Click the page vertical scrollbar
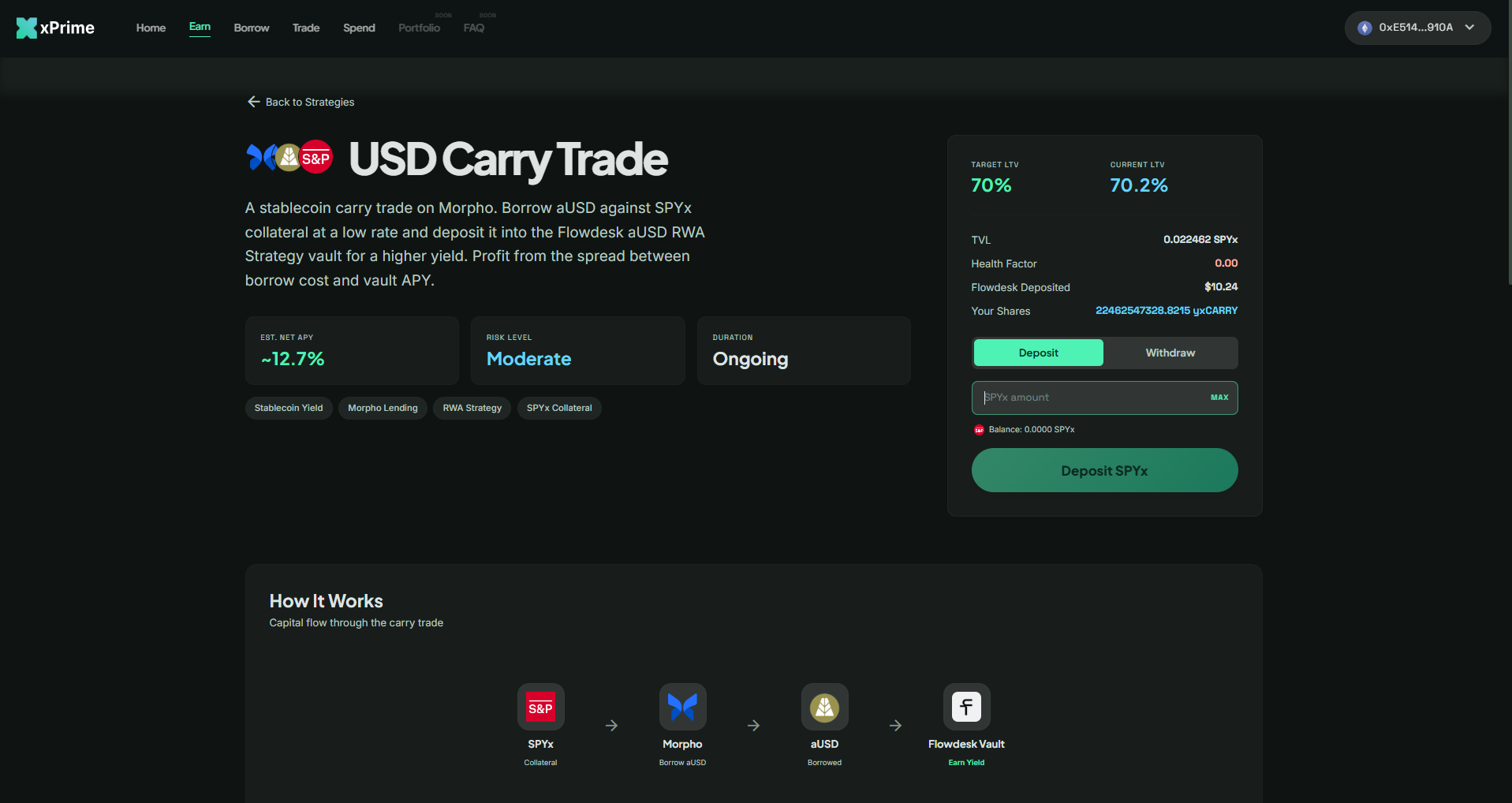The width and height of the screenshot is (1512, 803). (x=1508, y=142)
